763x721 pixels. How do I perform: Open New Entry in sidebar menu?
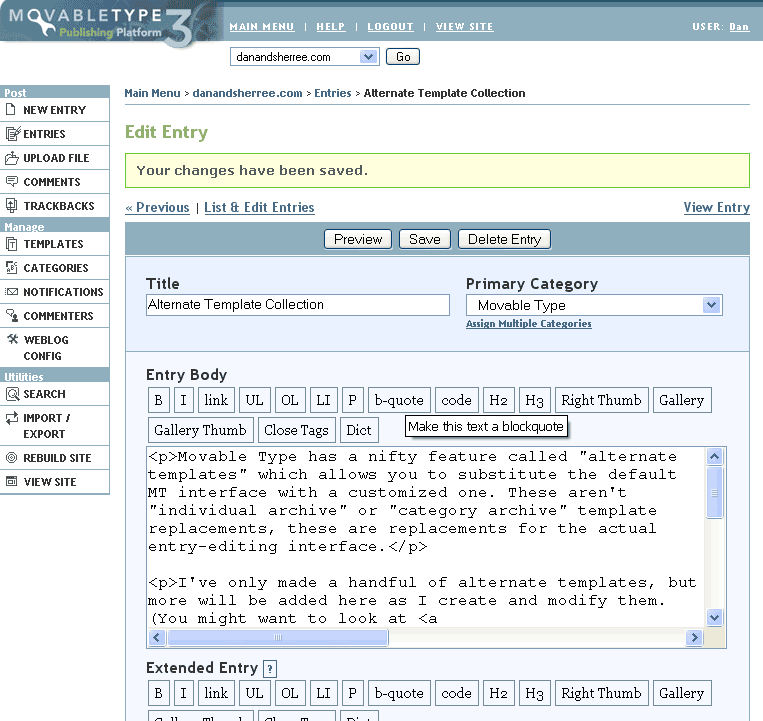pos(54,110)
